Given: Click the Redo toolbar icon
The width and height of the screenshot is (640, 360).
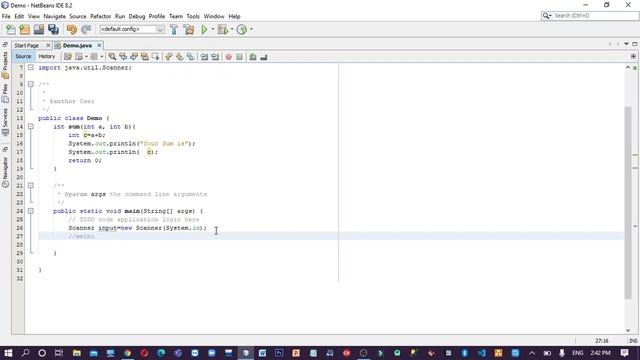Looking at the screenshot, I should (86, 29).
